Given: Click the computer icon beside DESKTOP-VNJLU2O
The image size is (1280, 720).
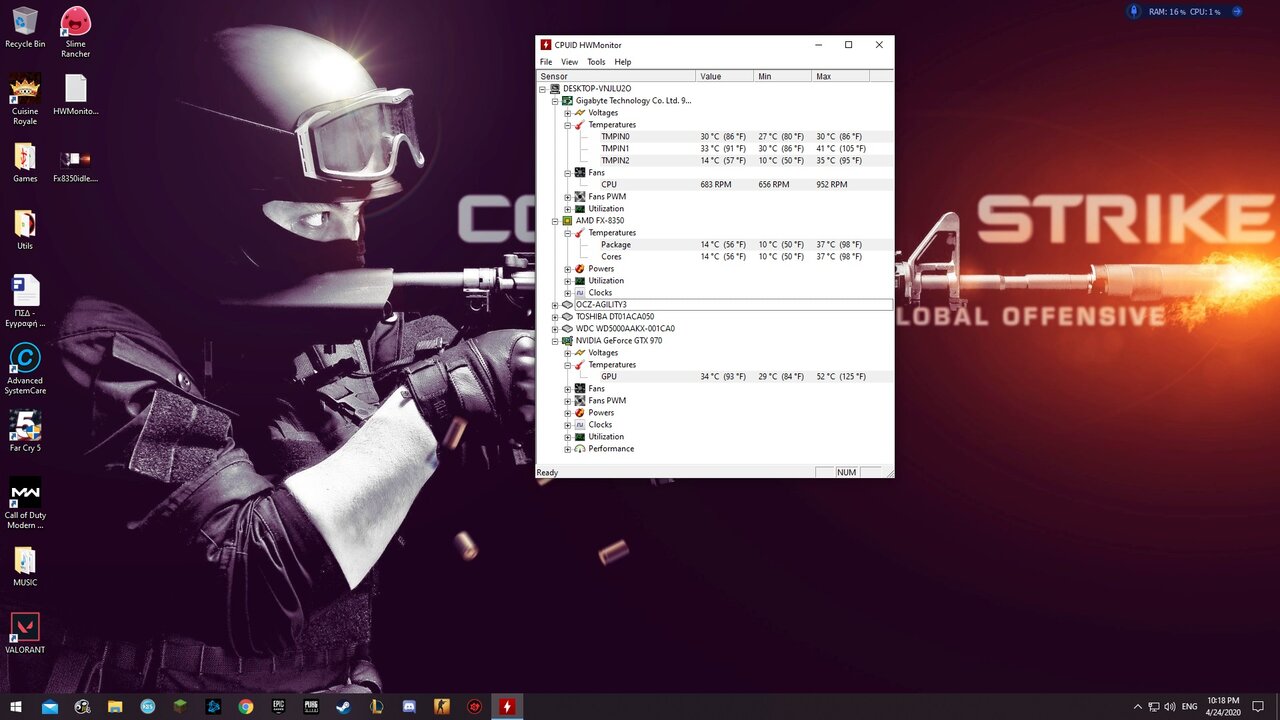Looking at the screenshot, I should point(555,89).
